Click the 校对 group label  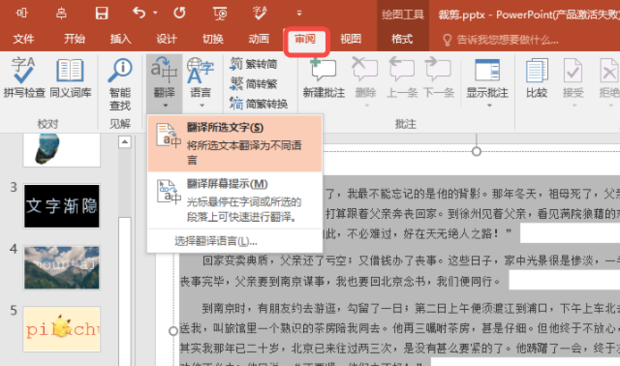48,124
